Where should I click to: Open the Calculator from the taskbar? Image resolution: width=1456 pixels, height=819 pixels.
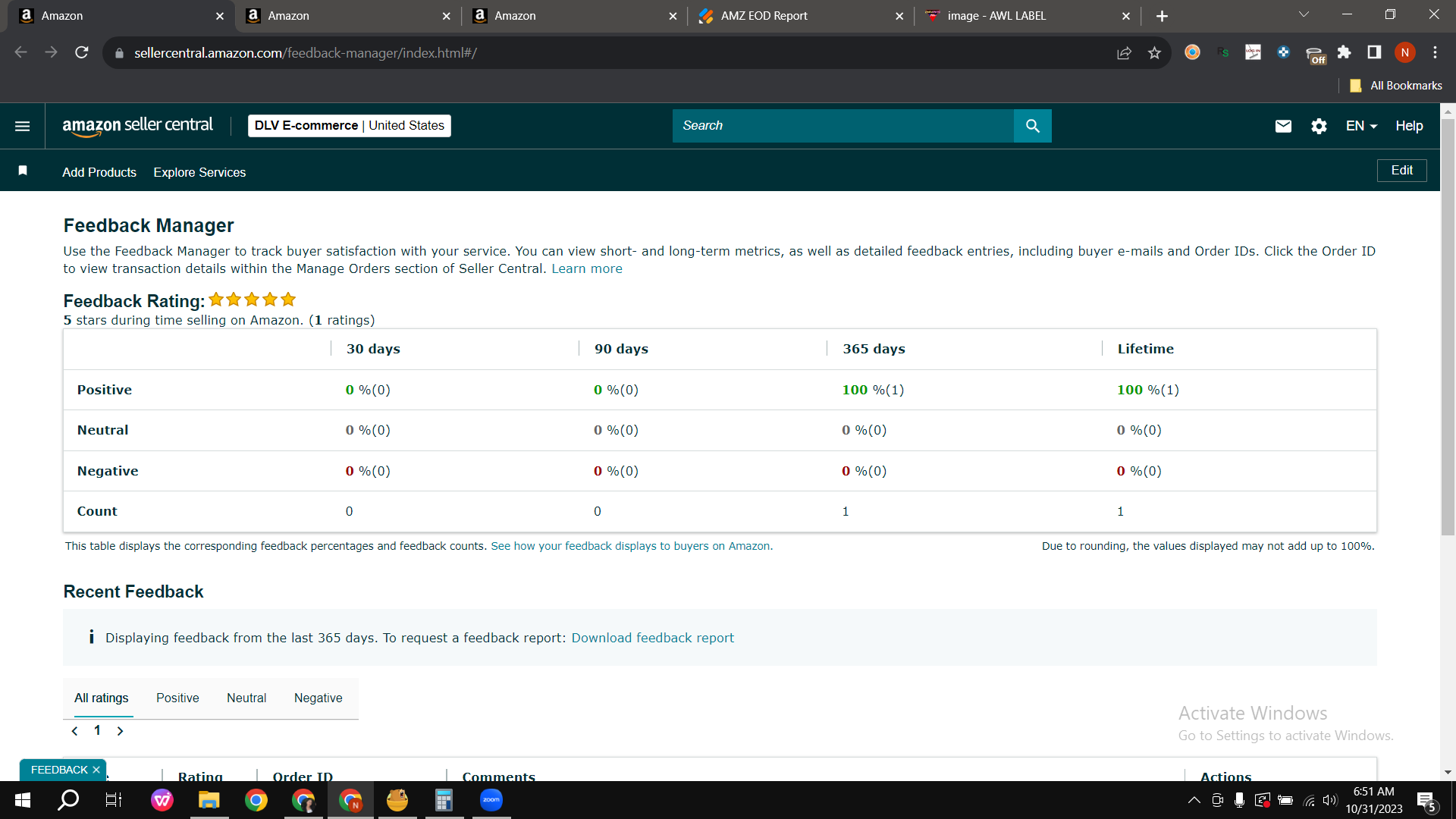[x=444, y=800]
